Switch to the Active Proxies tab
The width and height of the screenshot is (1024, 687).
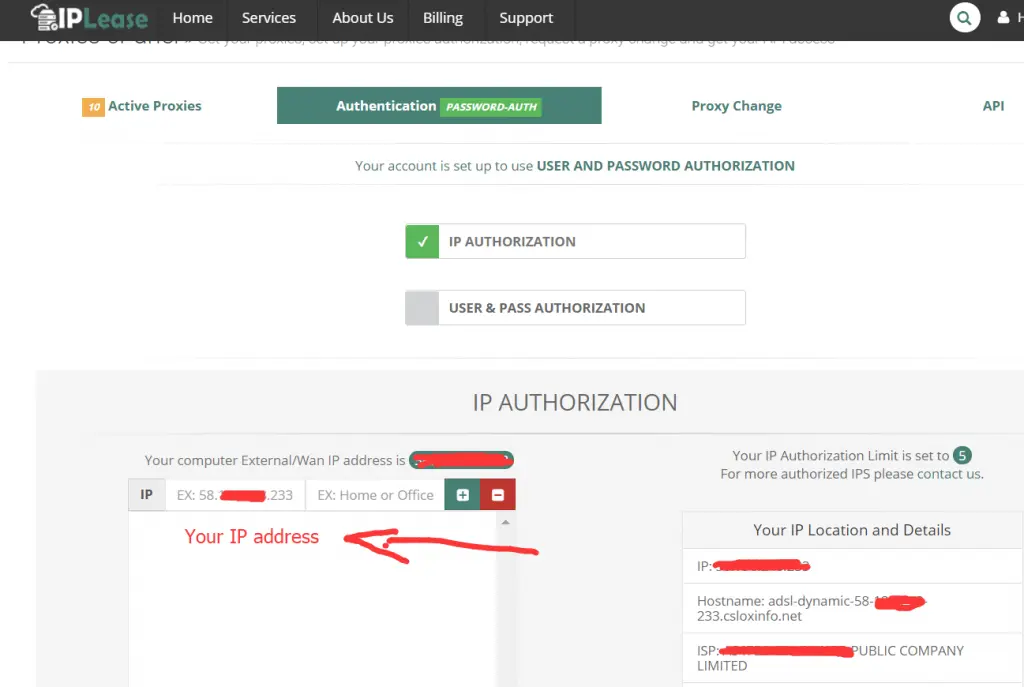click(155, 106)
